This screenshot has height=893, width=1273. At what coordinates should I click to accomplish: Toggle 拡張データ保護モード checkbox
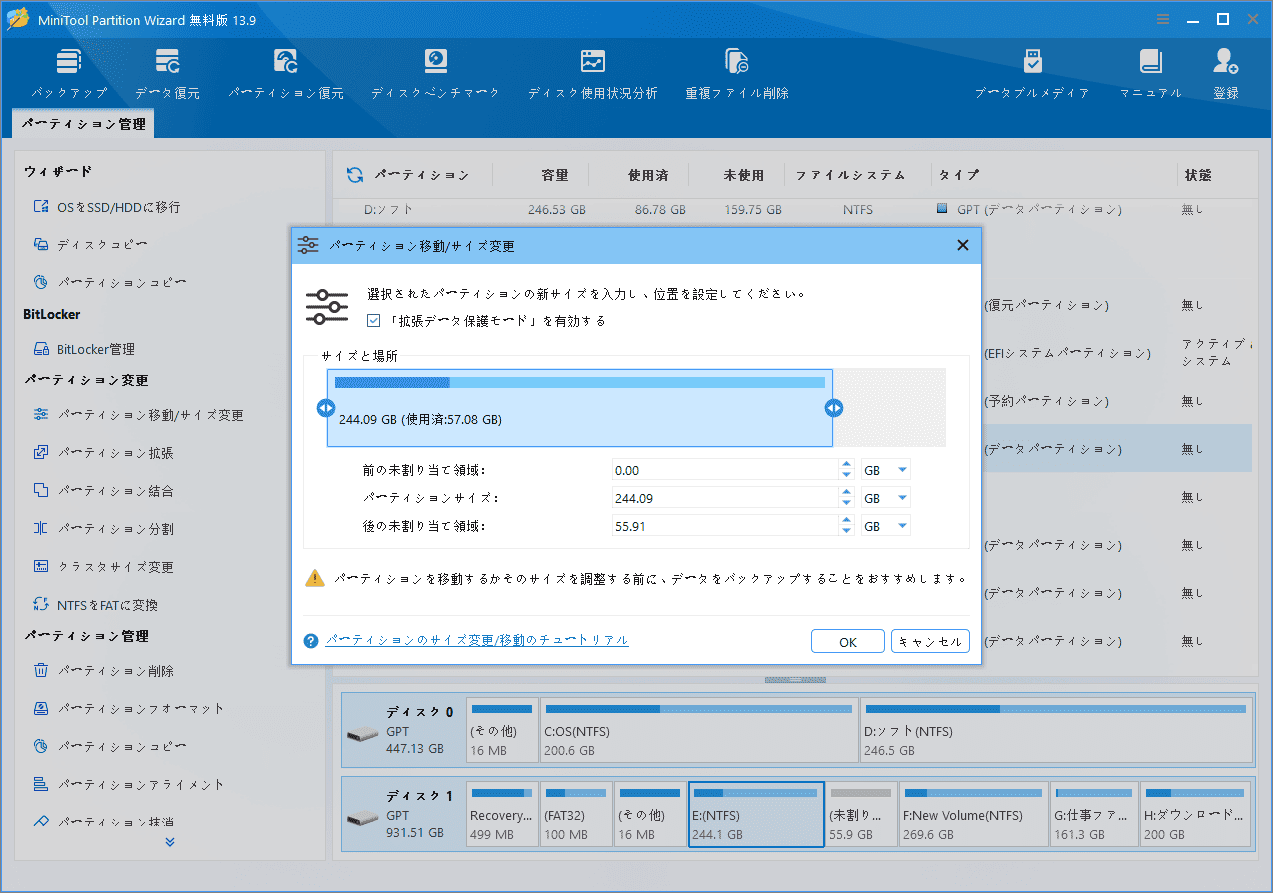pyautogui.click(x=374, y=321)
